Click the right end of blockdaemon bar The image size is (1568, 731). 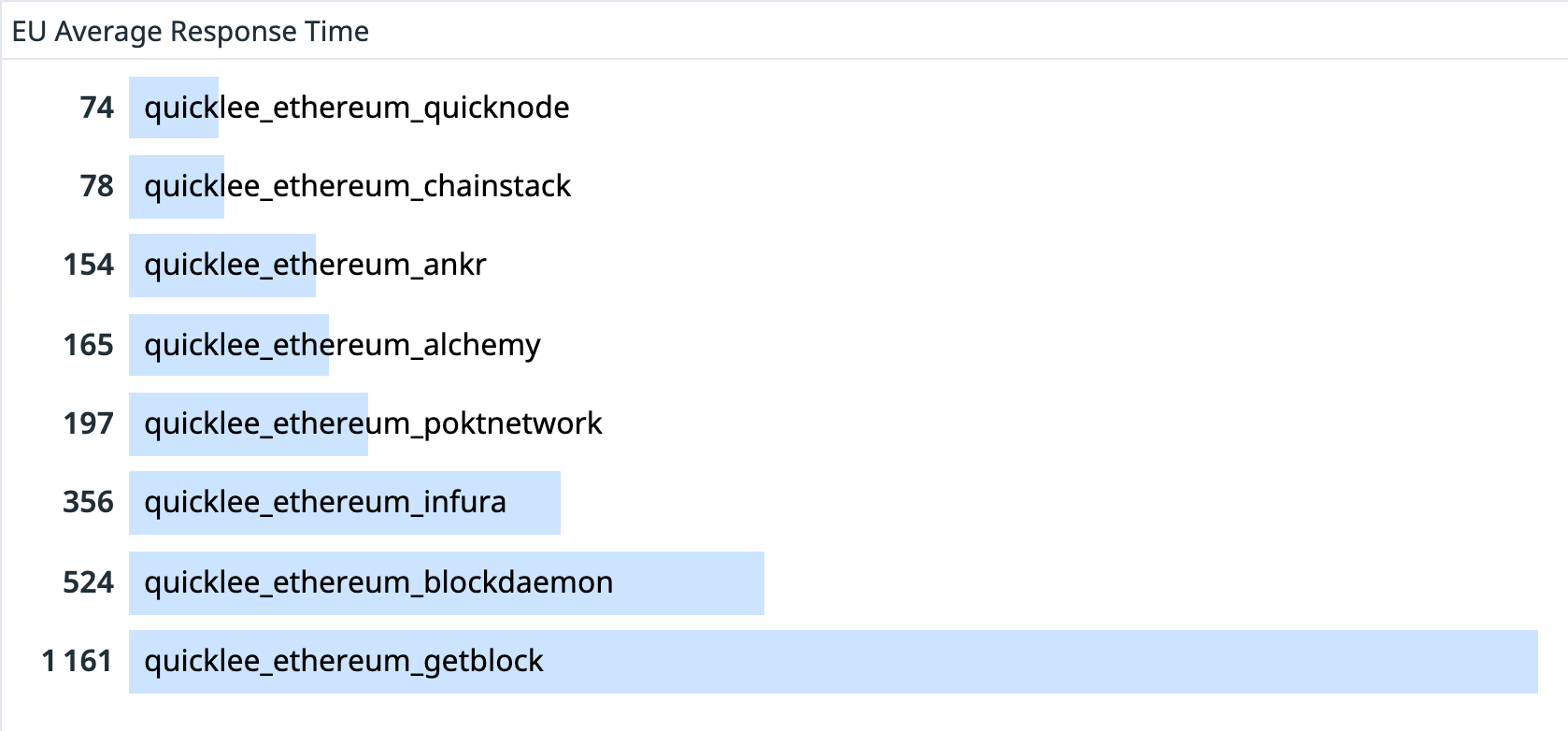pos(757,583)
